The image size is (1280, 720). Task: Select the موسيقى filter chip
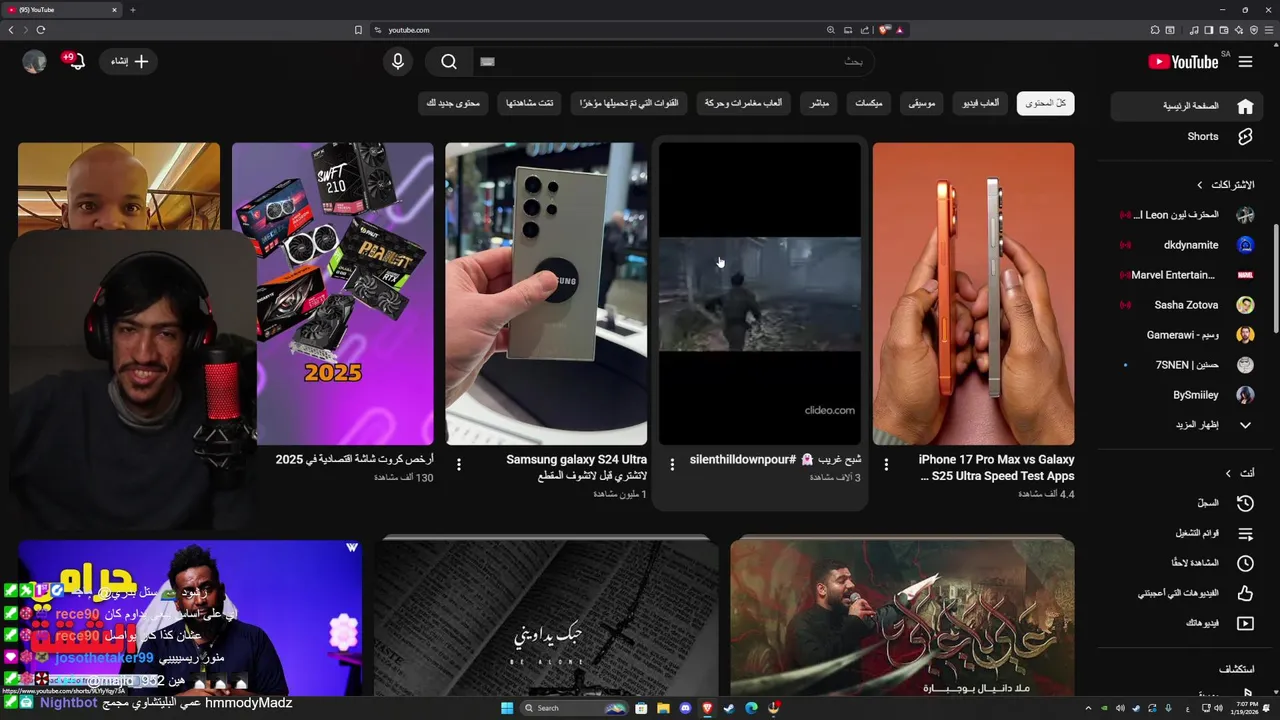tap(923, 103)
